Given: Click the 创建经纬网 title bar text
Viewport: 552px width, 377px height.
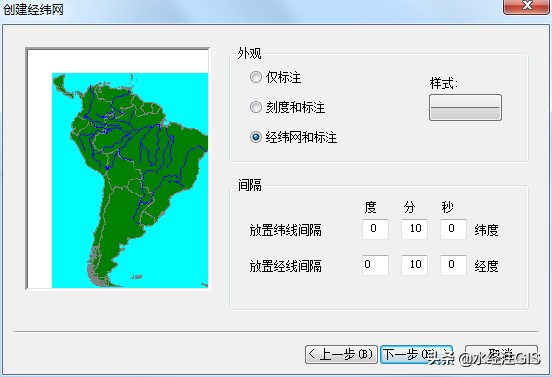Looking at the screenshot, I should click(33, 10).
